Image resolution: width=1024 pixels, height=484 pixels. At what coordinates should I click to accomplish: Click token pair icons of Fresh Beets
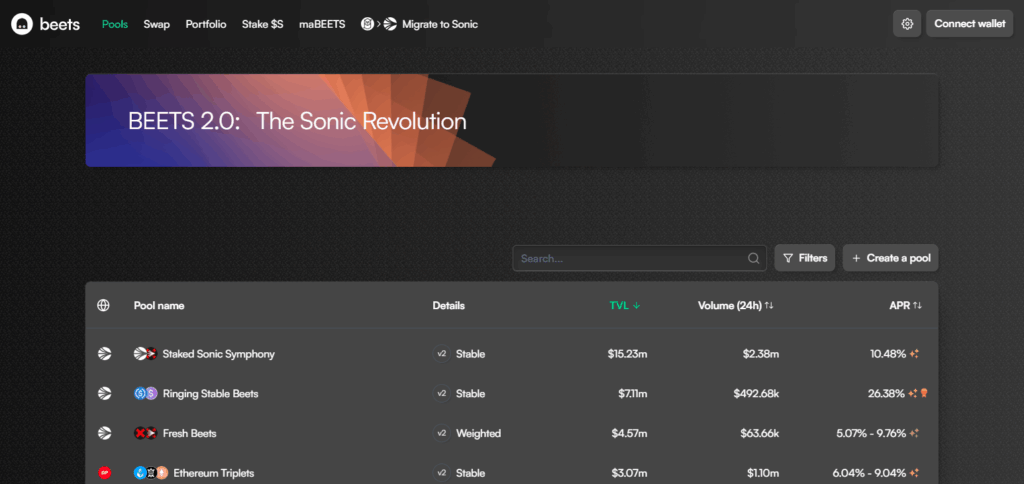click(x=146, y=433)
